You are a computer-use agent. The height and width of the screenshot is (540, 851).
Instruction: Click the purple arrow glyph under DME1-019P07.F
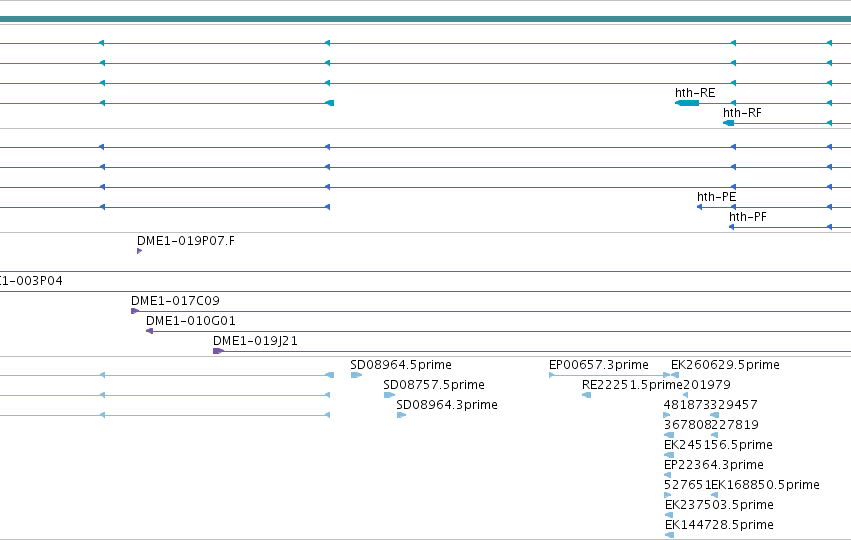(139, 251)
